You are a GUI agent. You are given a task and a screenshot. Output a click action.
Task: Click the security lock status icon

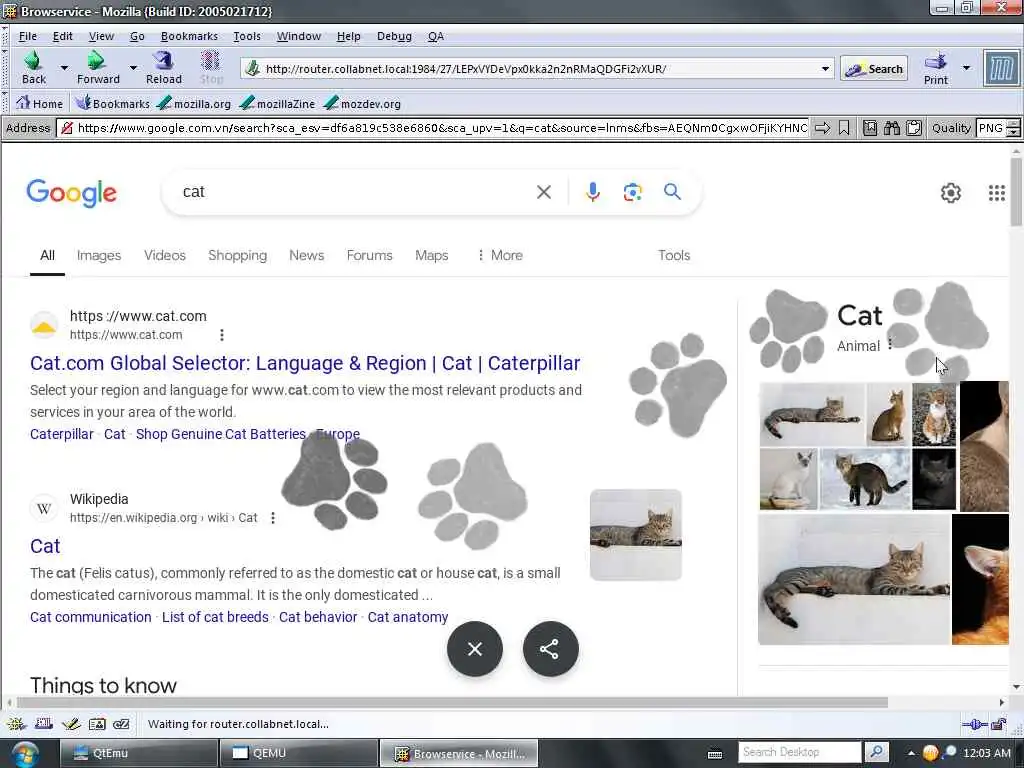(x=999, y=724)
